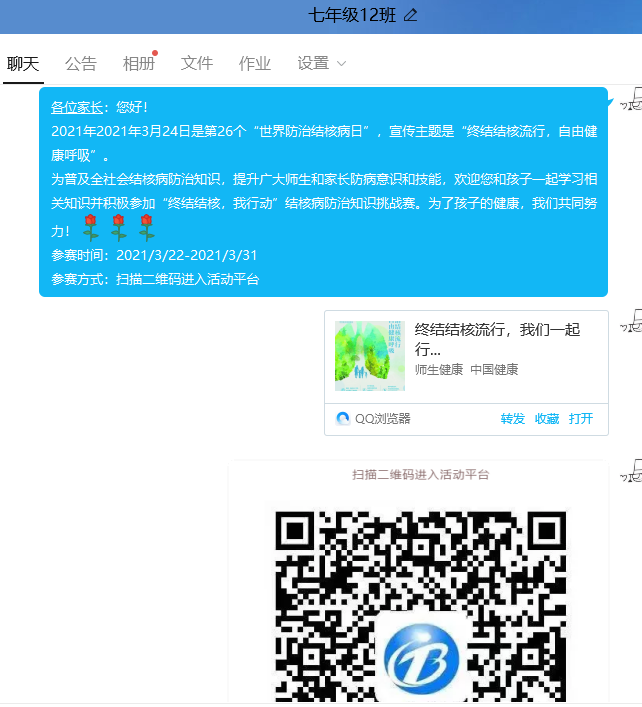
Task: Open the 相册 tab
Action: pyautogui.click(x=139, y=64)
